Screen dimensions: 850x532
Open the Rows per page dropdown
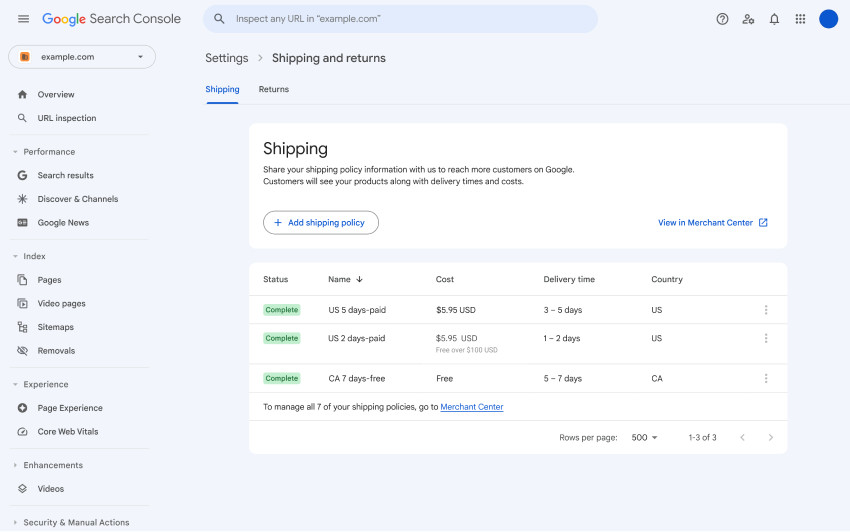645,438
